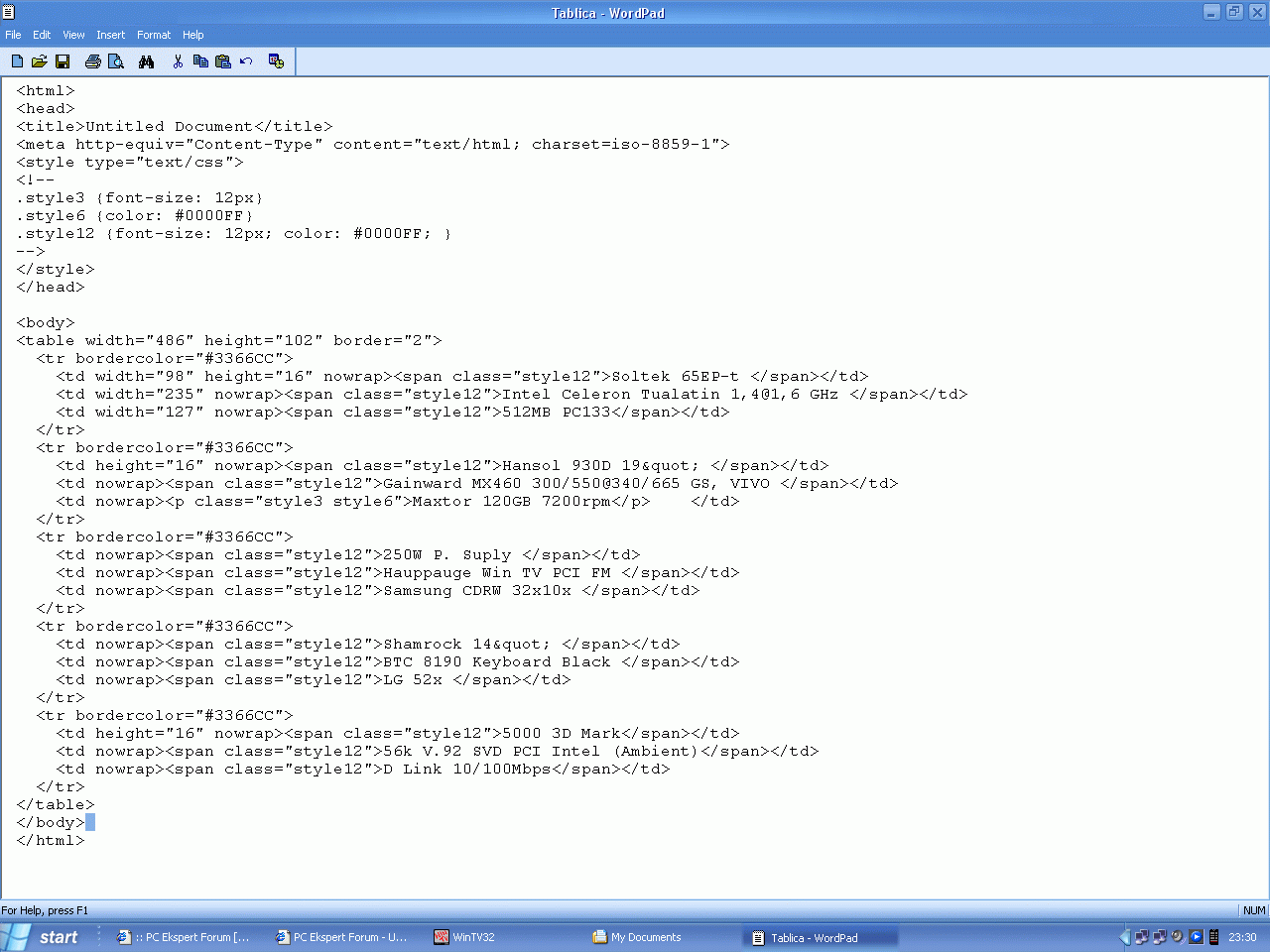This screenshot has width=1270, height=952.
Task: Paste clipboard contents via the Paste icon
Action: 223,61
